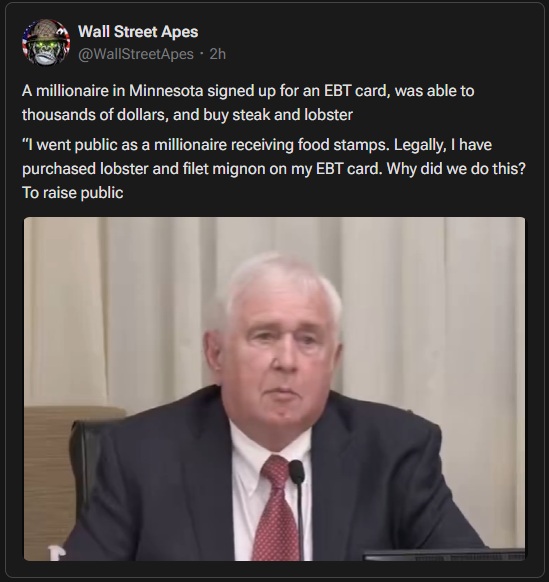This screenshot has width=549, height=582.
Task: Click the phrase "steak and lobster" in post
Action: pyautogui.click(x=293, y=115)
